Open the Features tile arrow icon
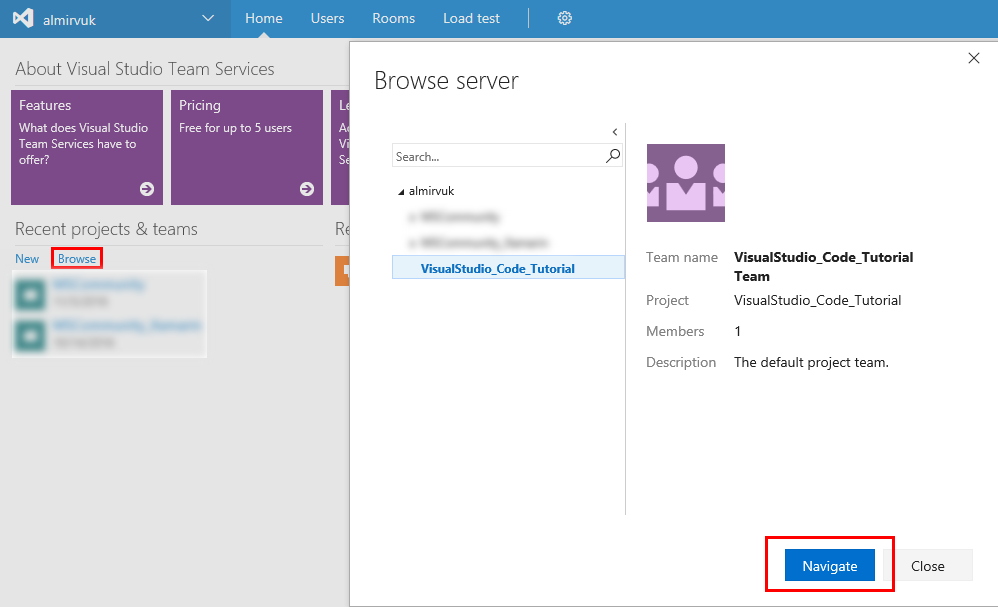 [147, 189]
